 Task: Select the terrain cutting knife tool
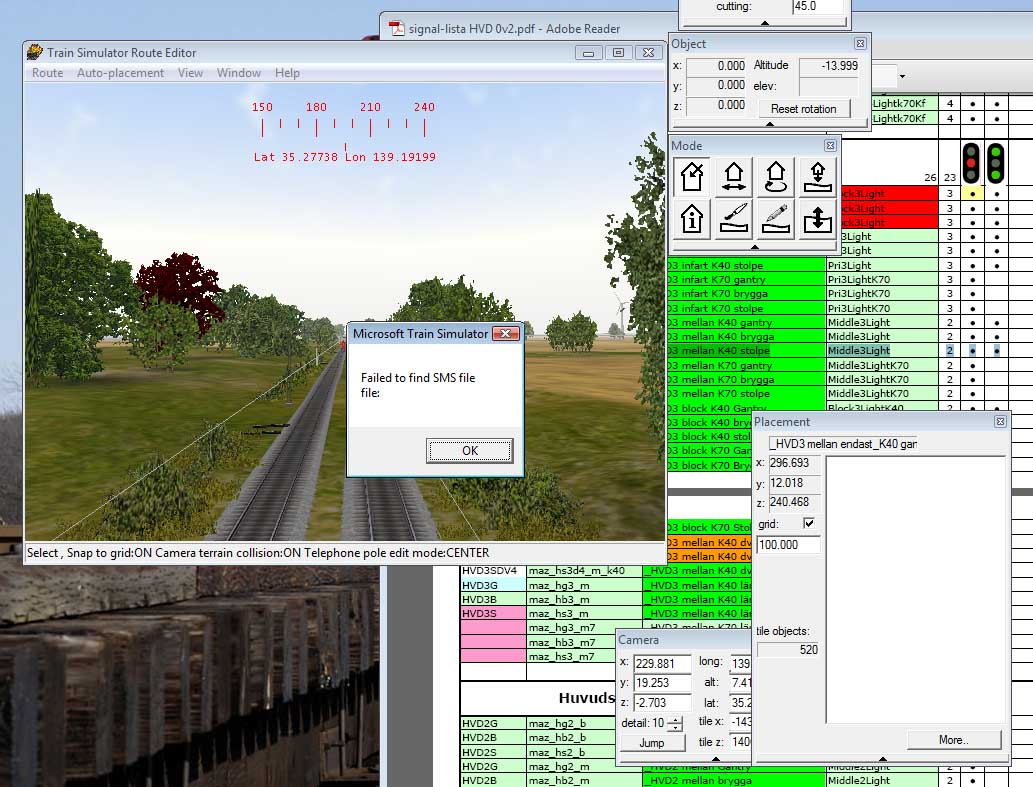733,218
